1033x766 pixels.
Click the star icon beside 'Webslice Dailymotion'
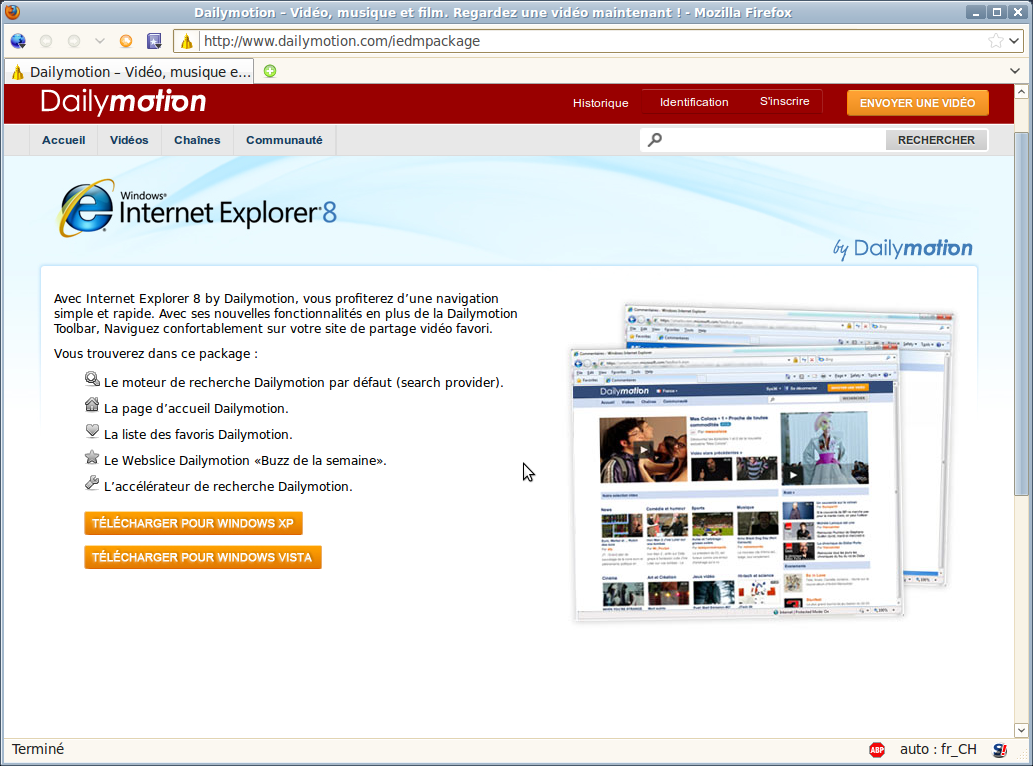pos(92,456)
